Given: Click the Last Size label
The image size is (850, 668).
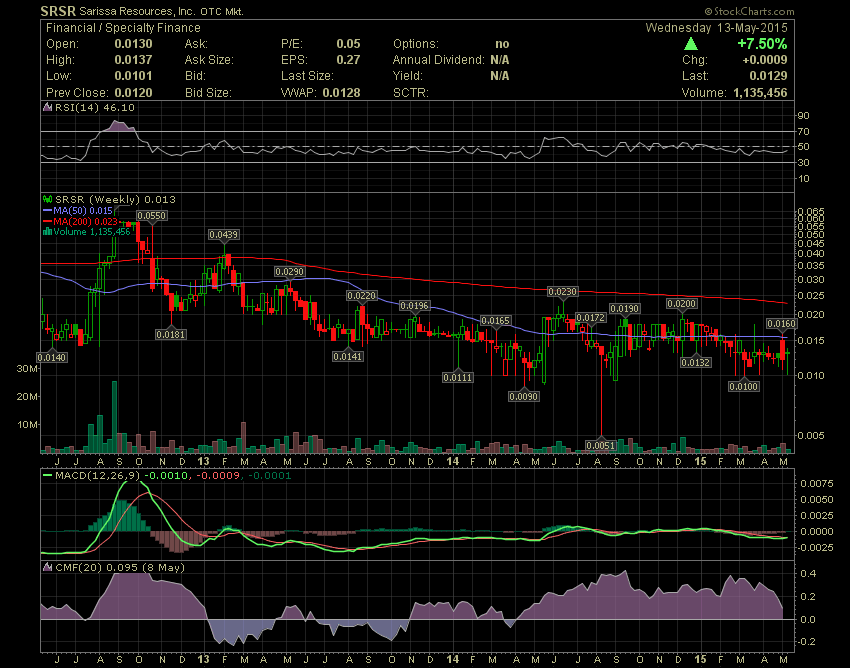Looking at the screenshot, I should pyautogui.click(x=307, y=76).
